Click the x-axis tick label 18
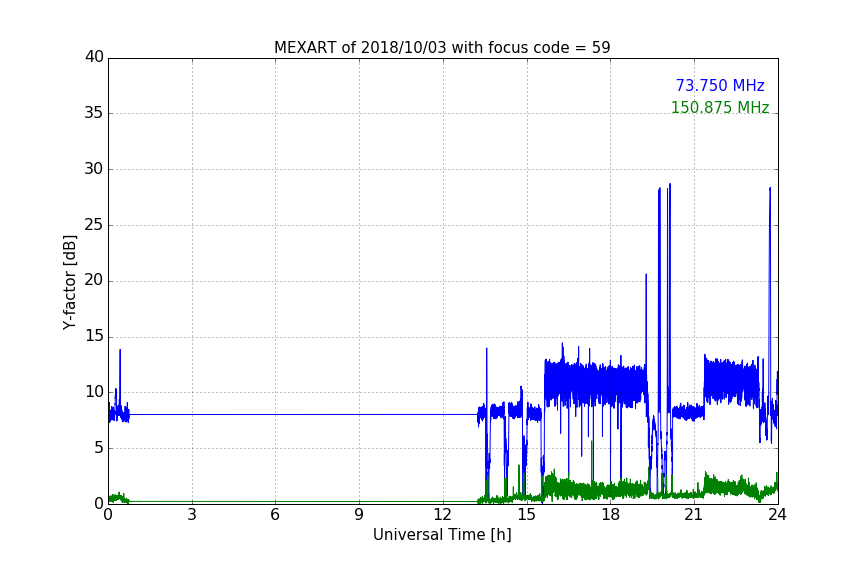 pyautogui.click(x=611, y=515)
